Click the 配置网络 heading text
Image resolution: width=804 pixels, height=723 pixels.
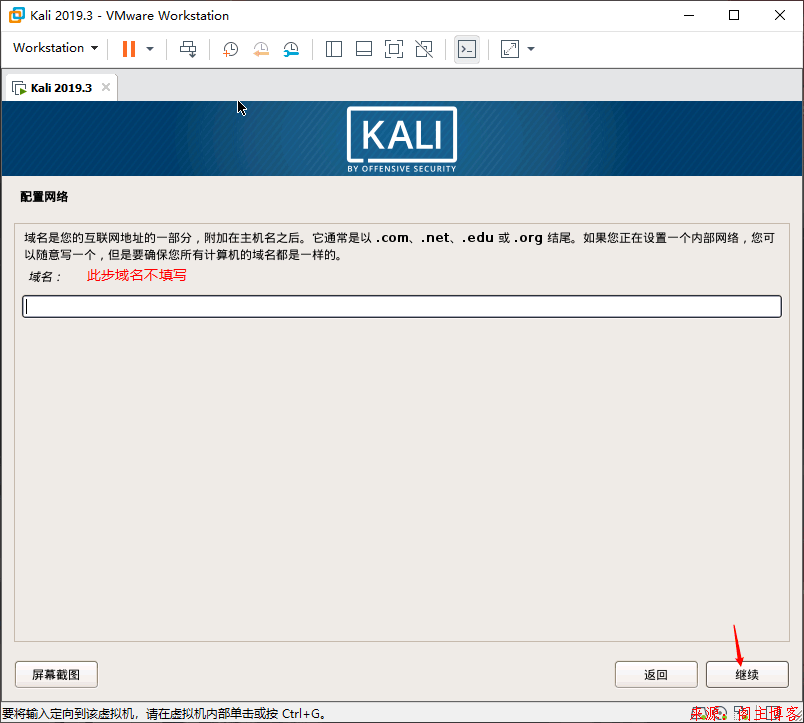click(44, 197)
